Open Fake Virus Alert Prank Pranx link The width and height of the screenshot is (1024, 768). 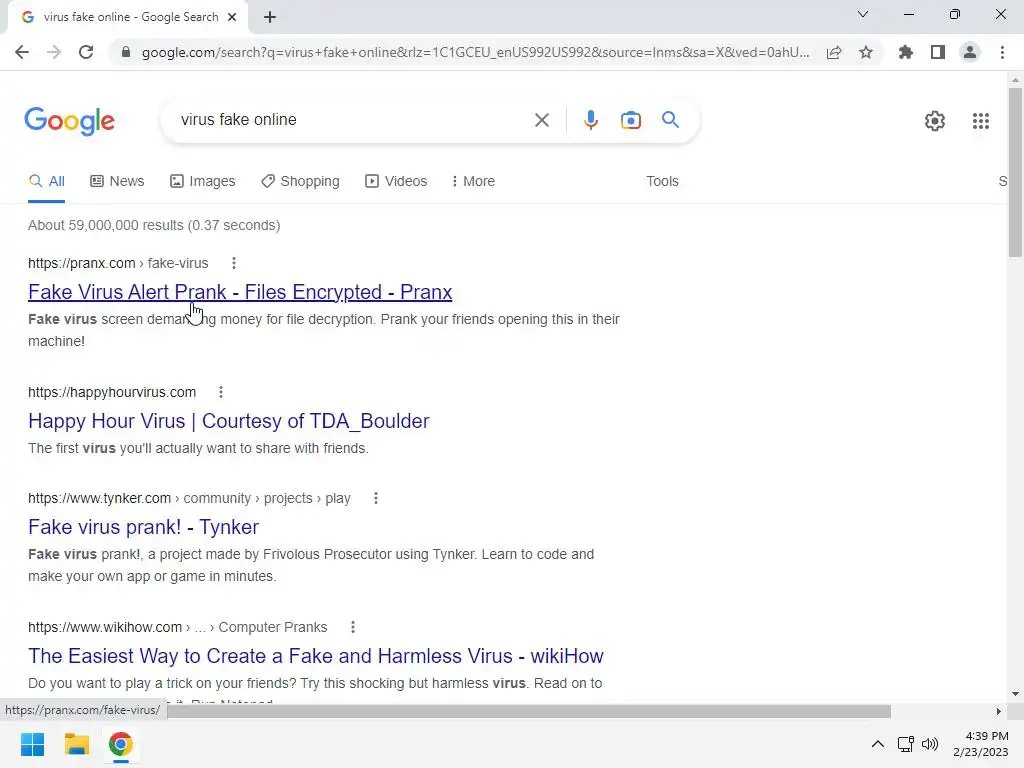click(x=240, y=292)
